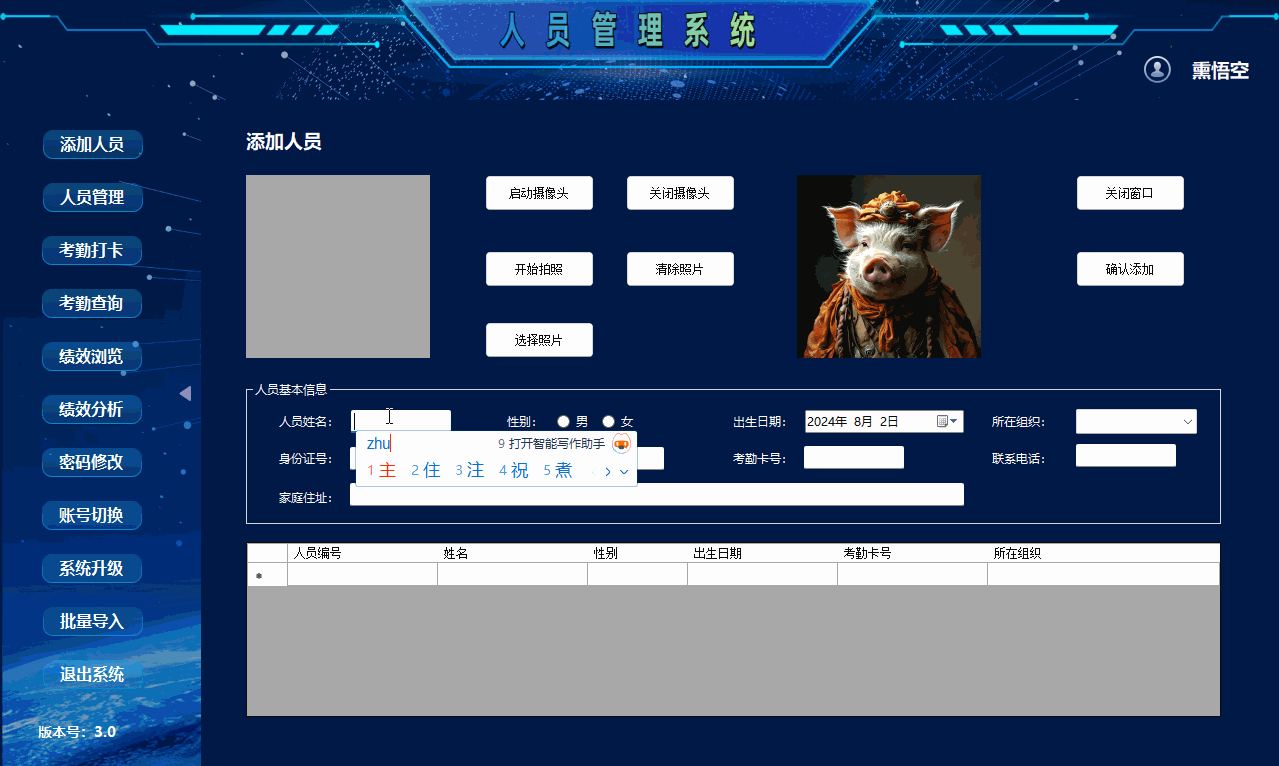Click the pig portrait photo thumbnail
This screenshot has height=766, width=1279.
point(889,266)
